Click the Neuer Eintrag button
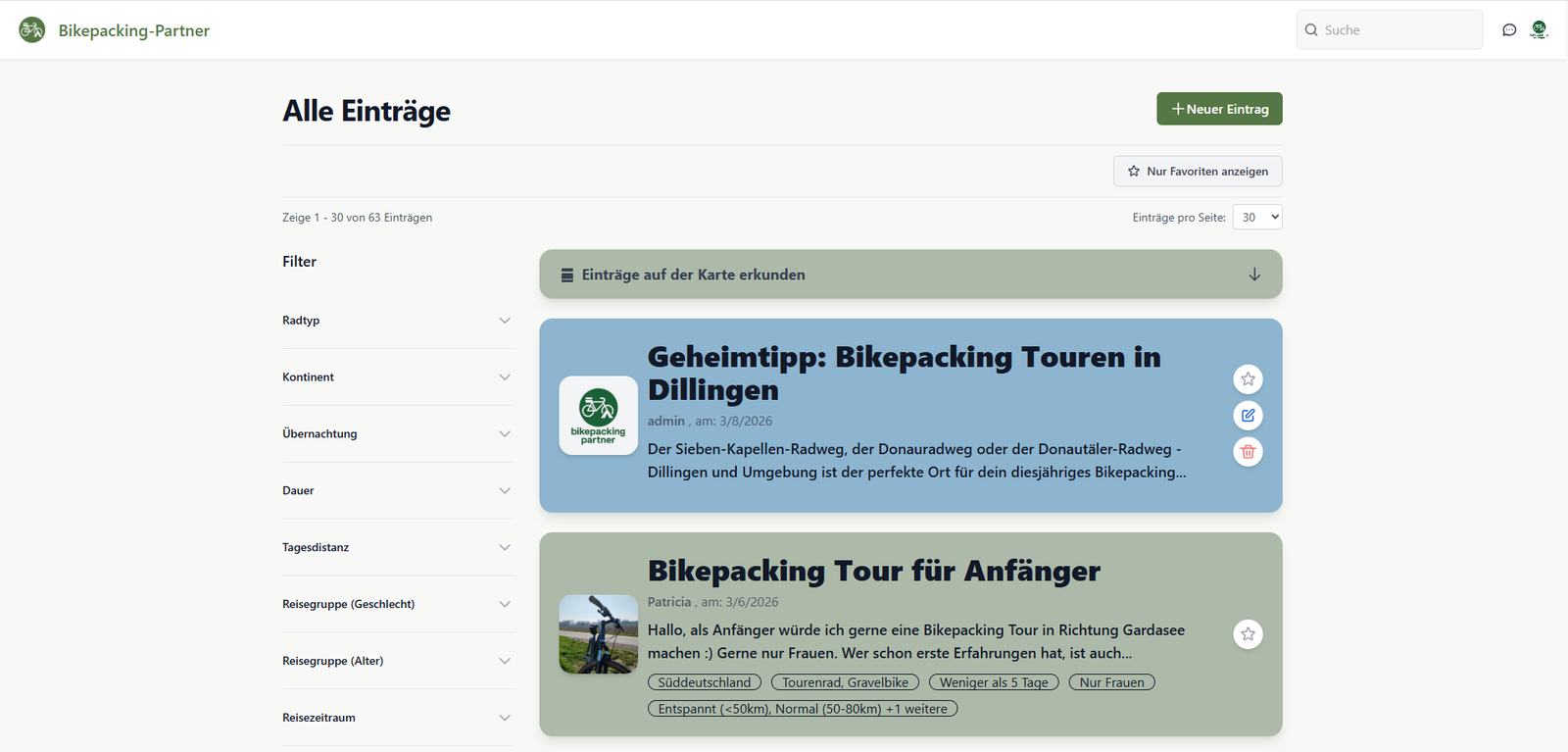The width and height of the screenshot is (1568, 752). click(1219, 109)
